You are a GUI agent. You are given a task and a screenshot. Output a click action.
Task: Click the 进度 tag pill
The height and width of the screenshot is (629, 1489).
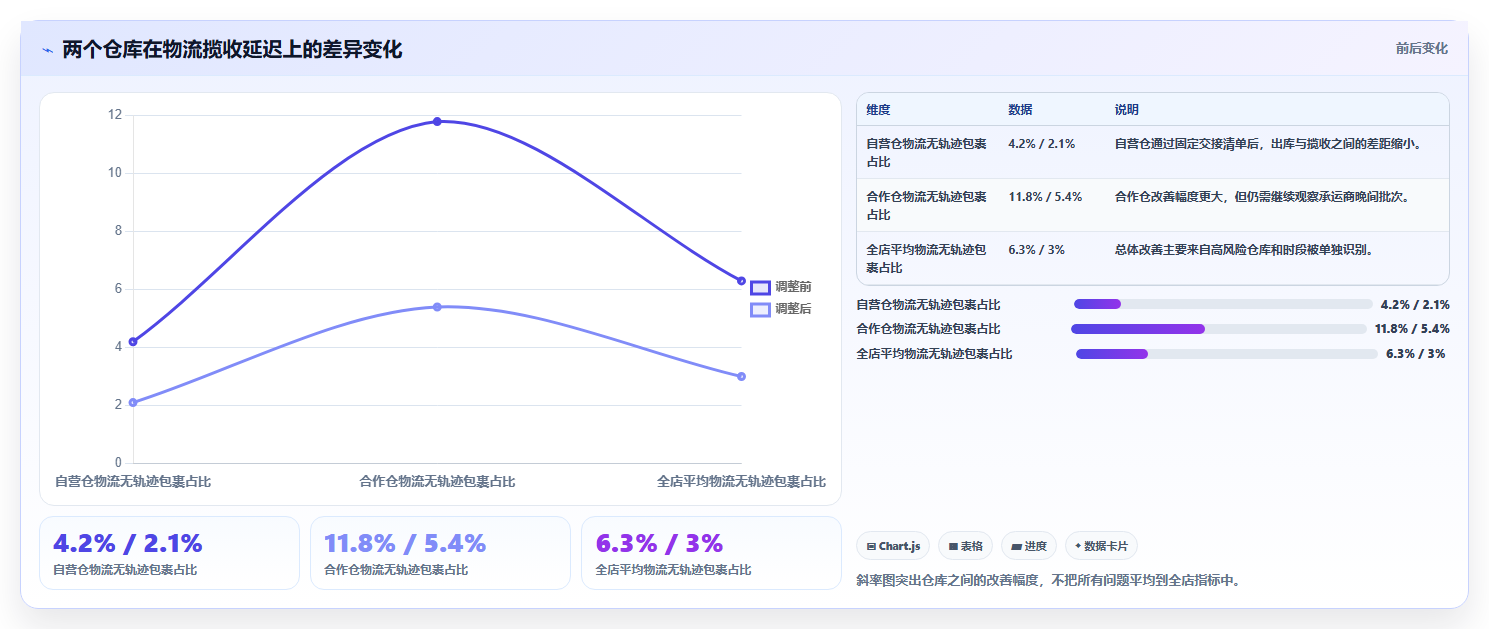coord(1029,546)
